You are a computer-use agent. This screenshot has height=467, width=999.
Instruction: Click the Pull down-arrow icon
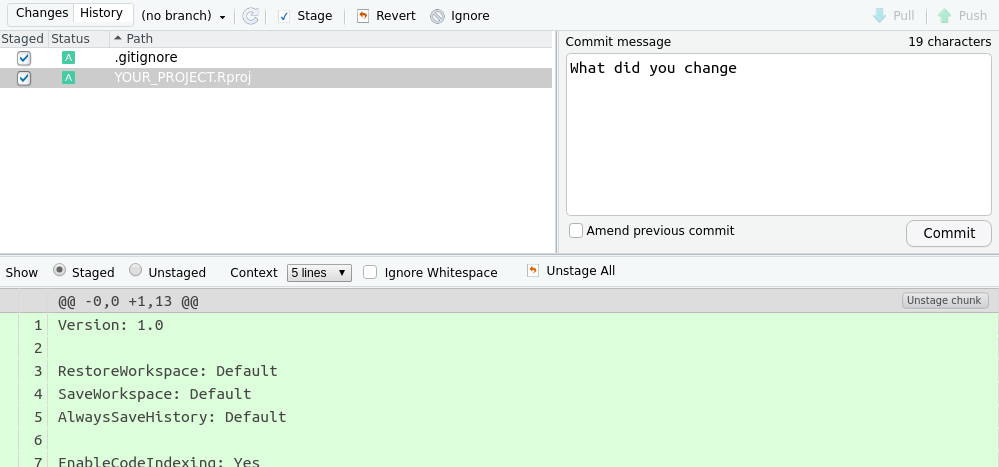tap(879, 16)
